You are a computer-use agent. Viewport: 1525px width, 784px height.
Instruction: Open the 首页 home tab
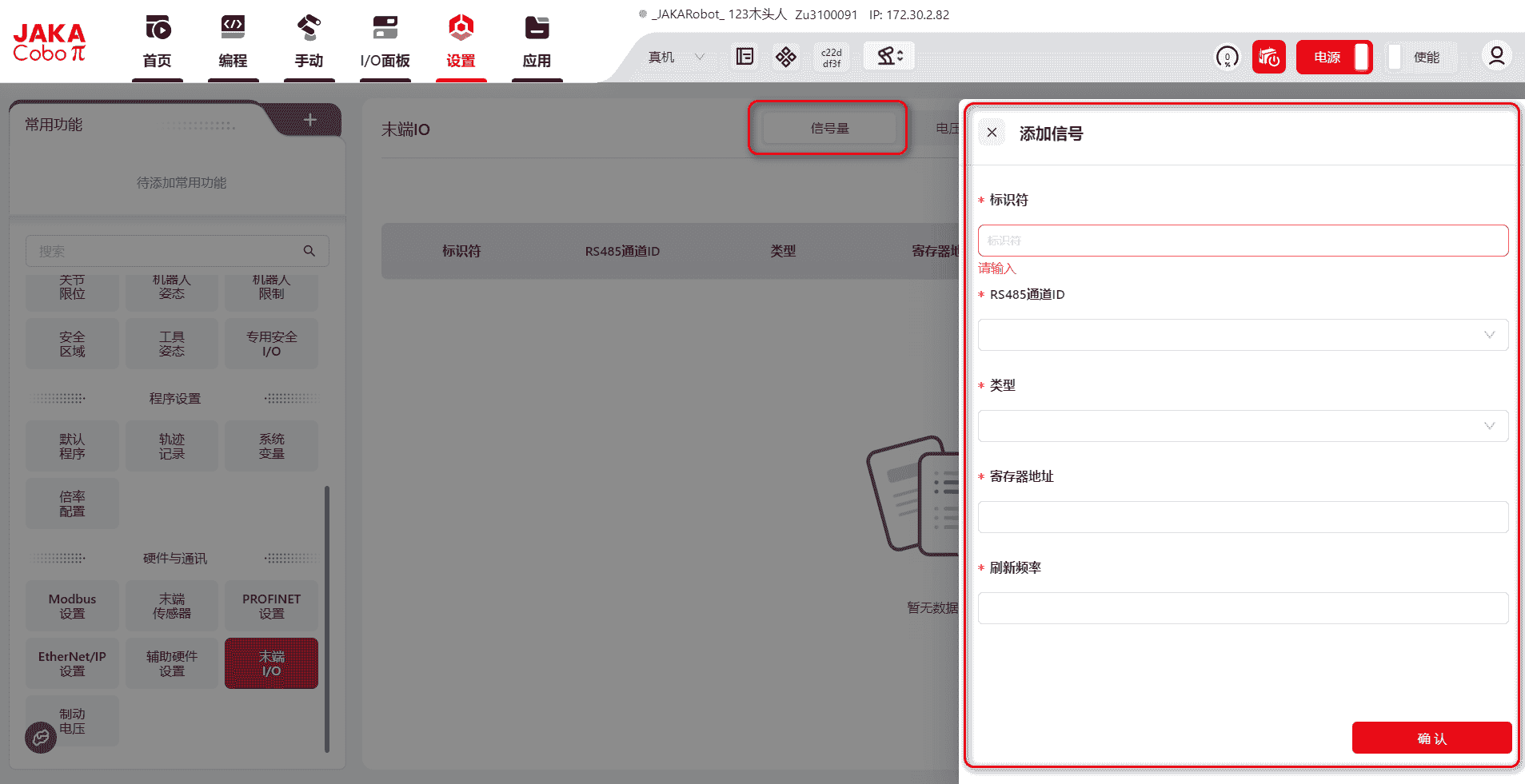coord(158,42)
